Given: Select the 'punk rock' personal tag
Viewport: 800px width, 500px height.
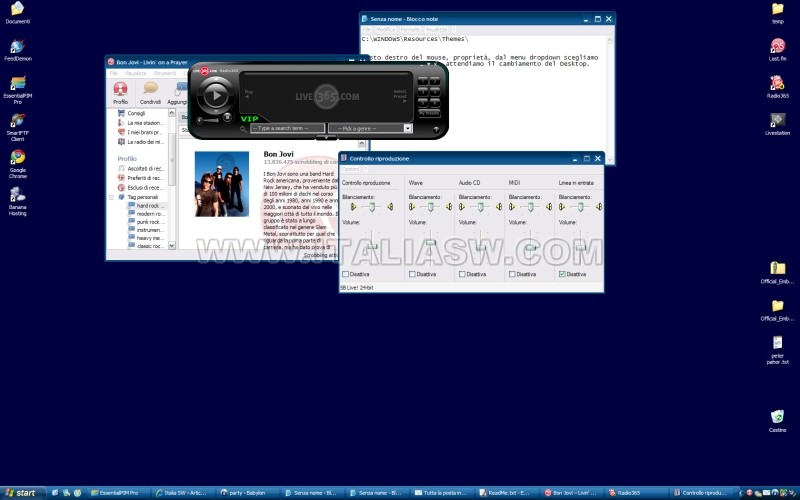Looking at the screenshot, I should (146, 222).
